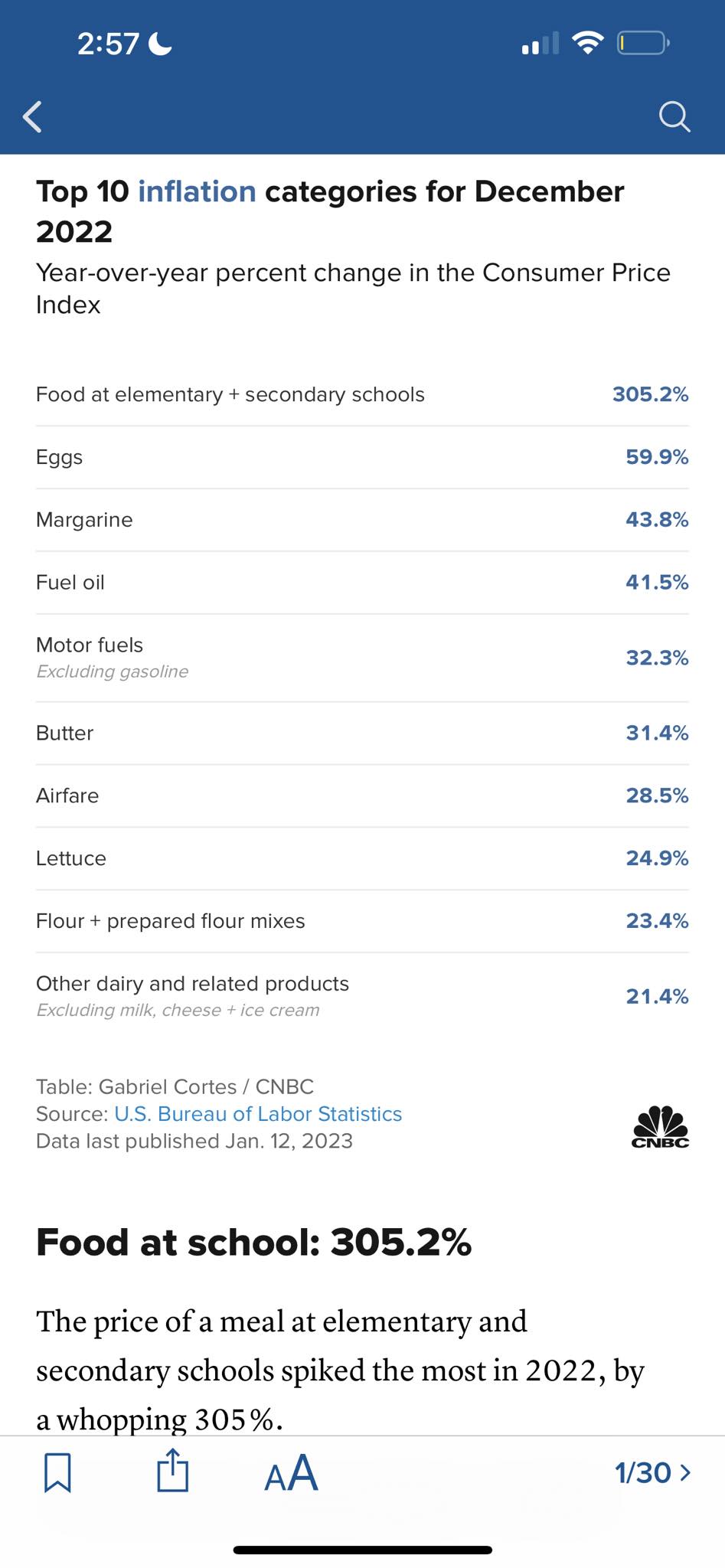Tap the Airfare row label
This screenshot has height=1568, width=725.
click(x=67, y=795)
